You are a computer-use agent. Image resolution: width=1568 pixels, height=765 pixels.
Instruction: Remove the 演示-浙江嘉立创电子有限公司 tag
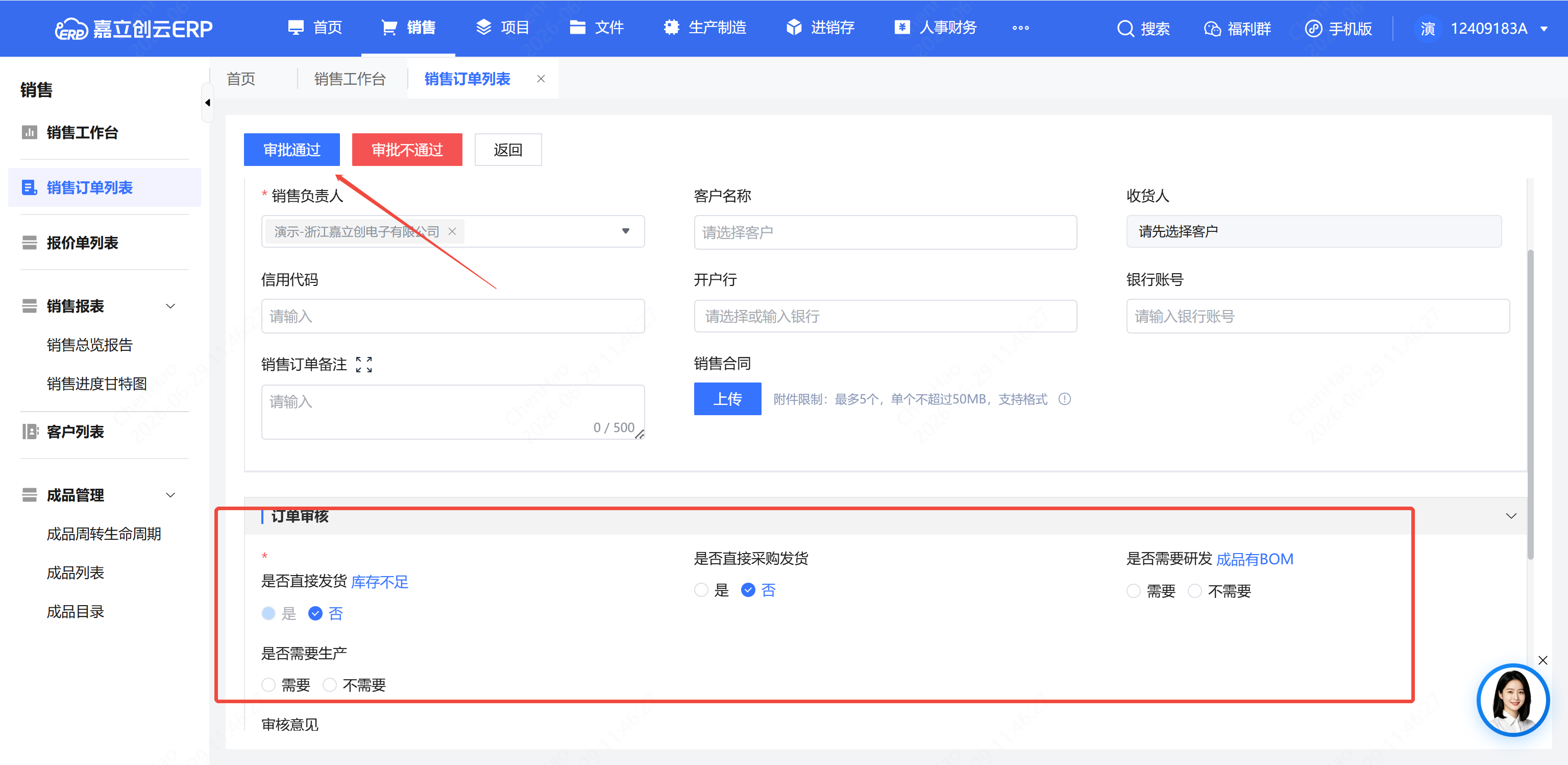point(452,231)
